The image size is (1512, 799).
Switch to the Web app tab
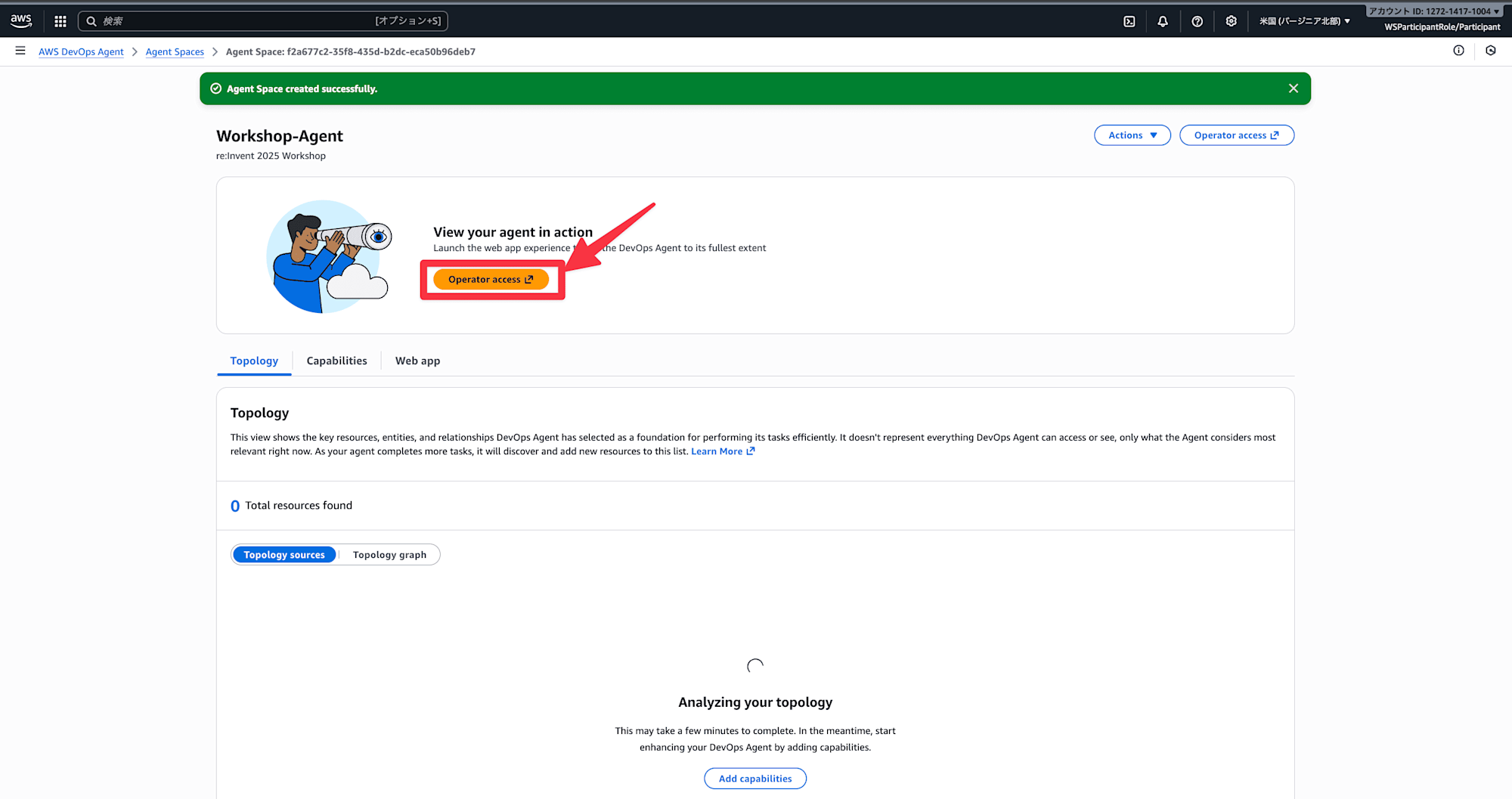pyautogui.click(x=418, y=361)
